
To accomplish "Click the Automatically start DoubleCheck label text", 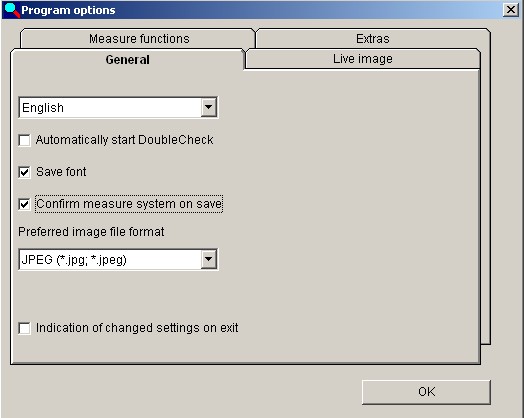I will [125, 140].
